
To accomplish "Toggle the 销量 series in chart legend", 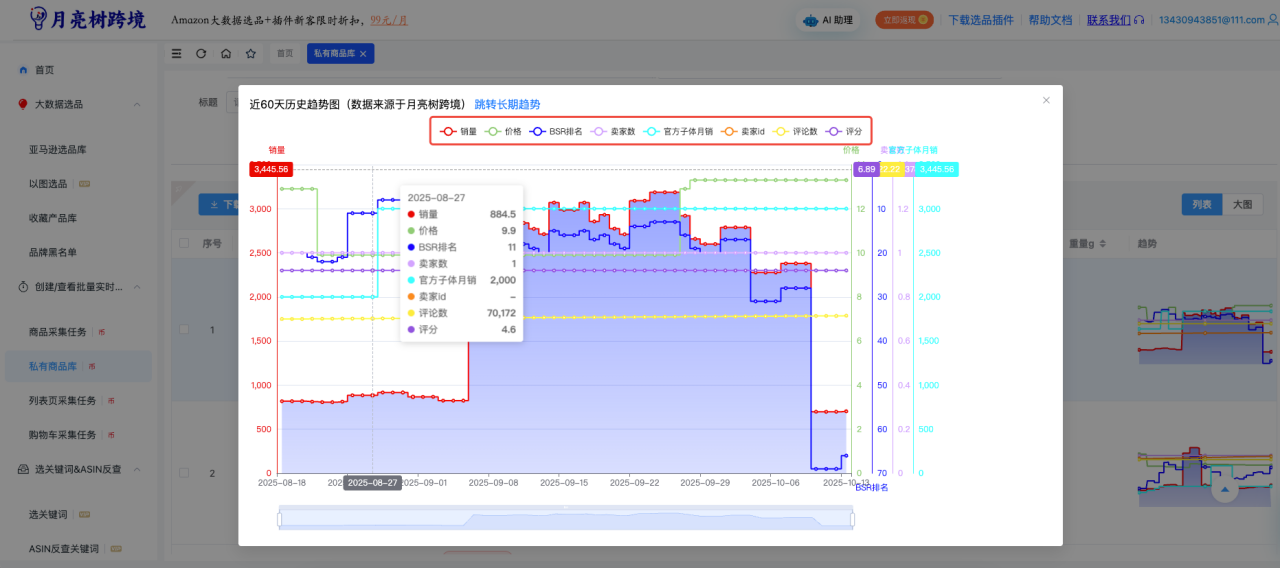I will 459,131.
